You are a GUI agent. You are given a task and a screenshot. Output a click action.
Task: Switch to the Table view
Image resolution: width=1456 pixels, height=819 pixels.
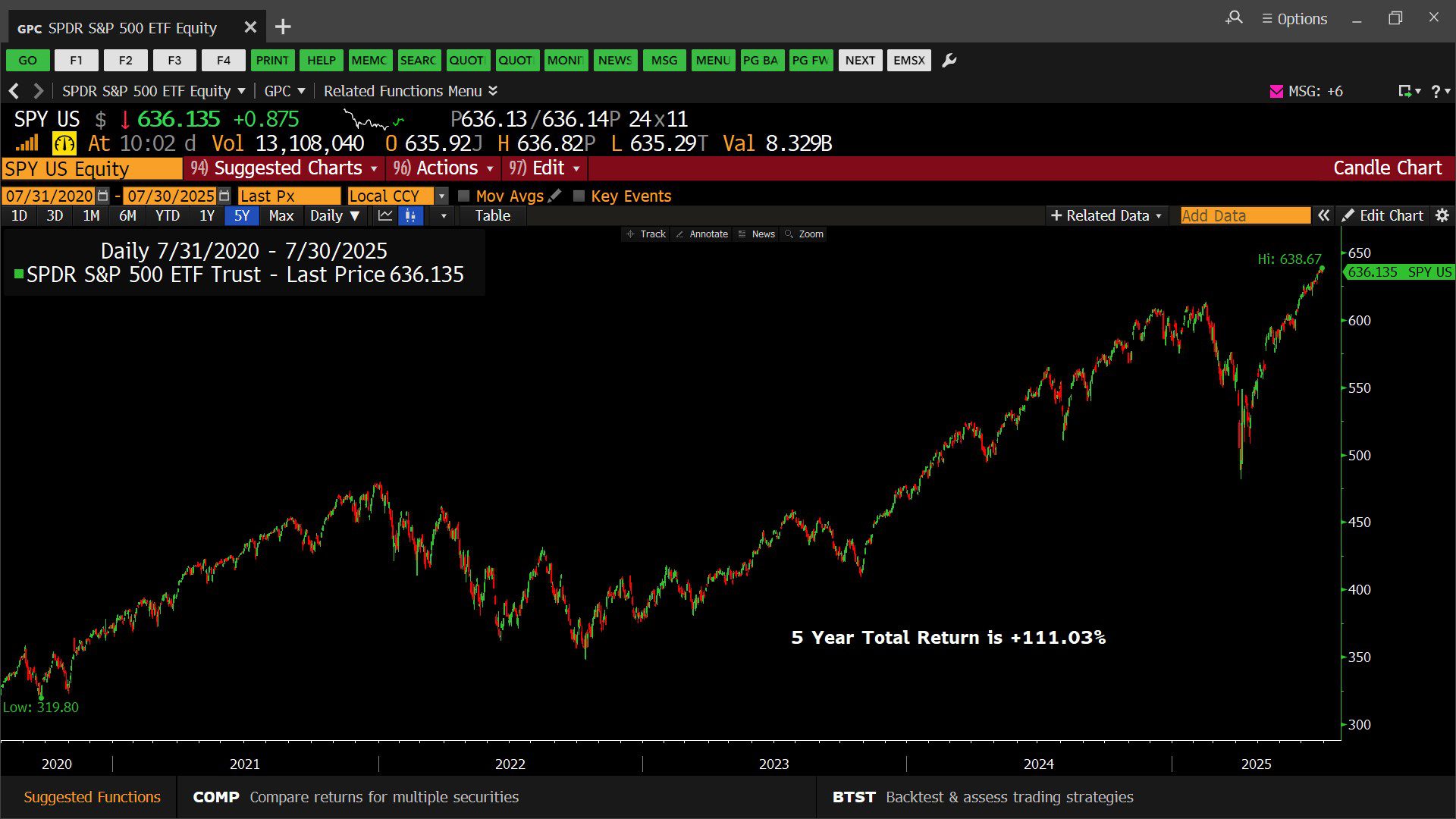point(493,215)
